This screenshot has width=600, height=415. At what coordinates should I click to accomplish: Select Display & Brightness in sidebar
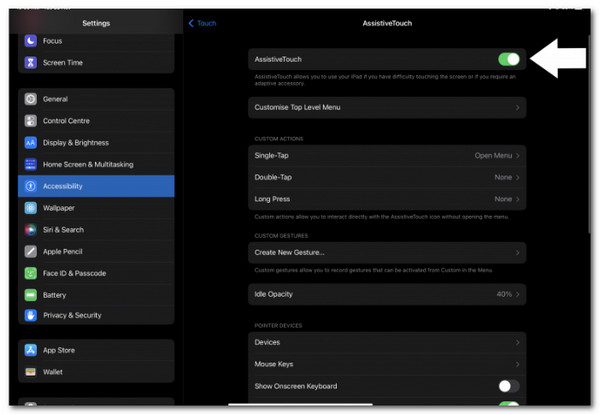pos(96,143)
